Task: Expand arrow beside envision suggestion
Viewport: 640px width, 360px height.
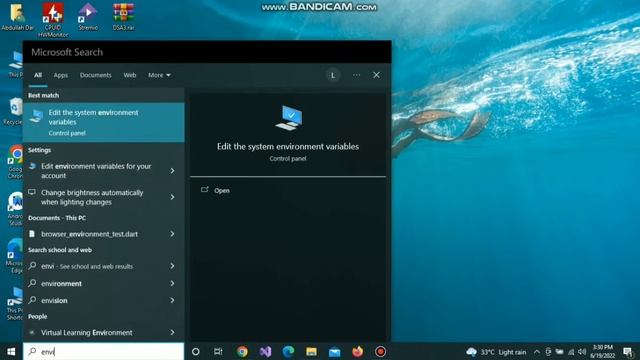Action: click(172, 300)
